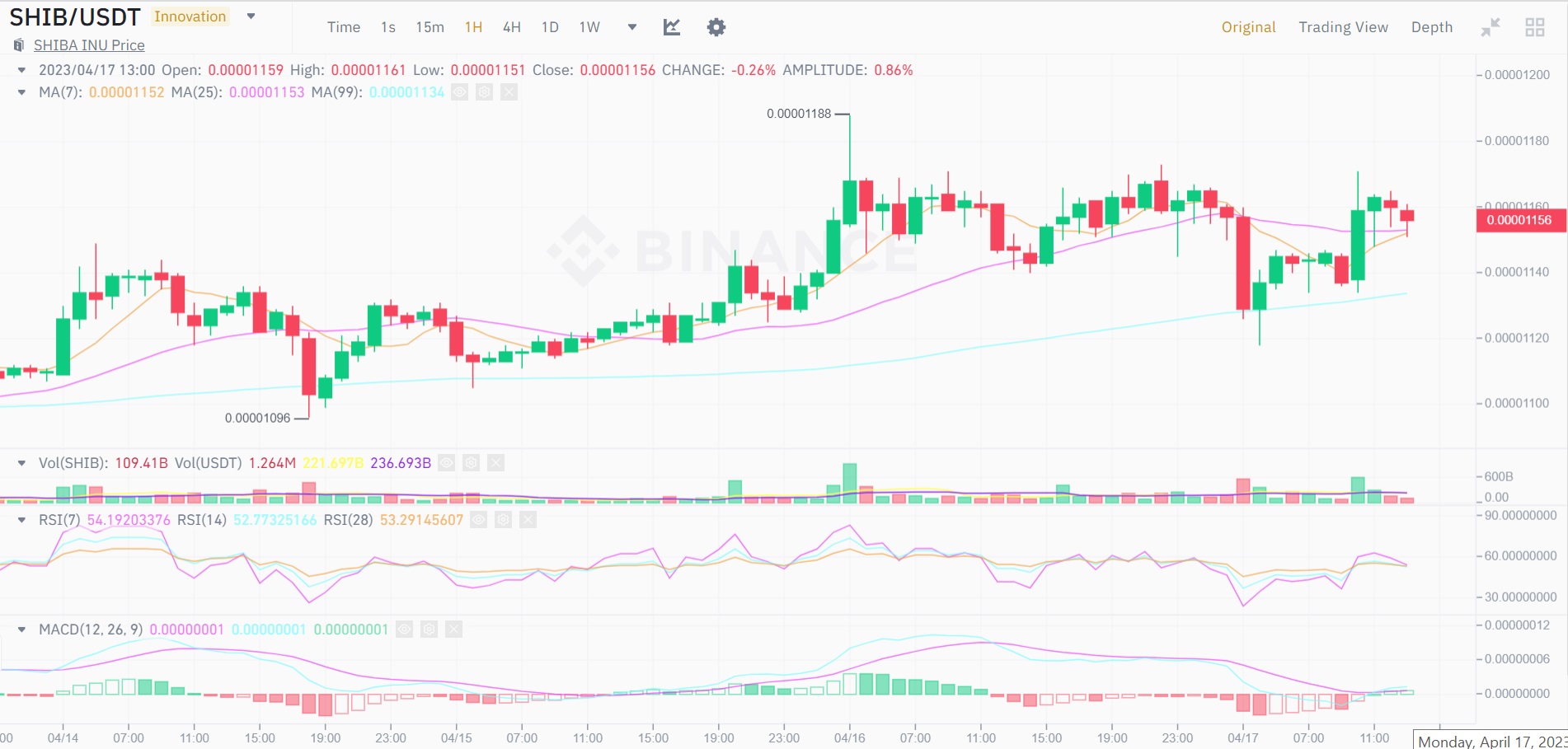Expand the trading pair selector arrow after Innovation
Viewport: 1568px width, 749px height.
click(251, 16)
